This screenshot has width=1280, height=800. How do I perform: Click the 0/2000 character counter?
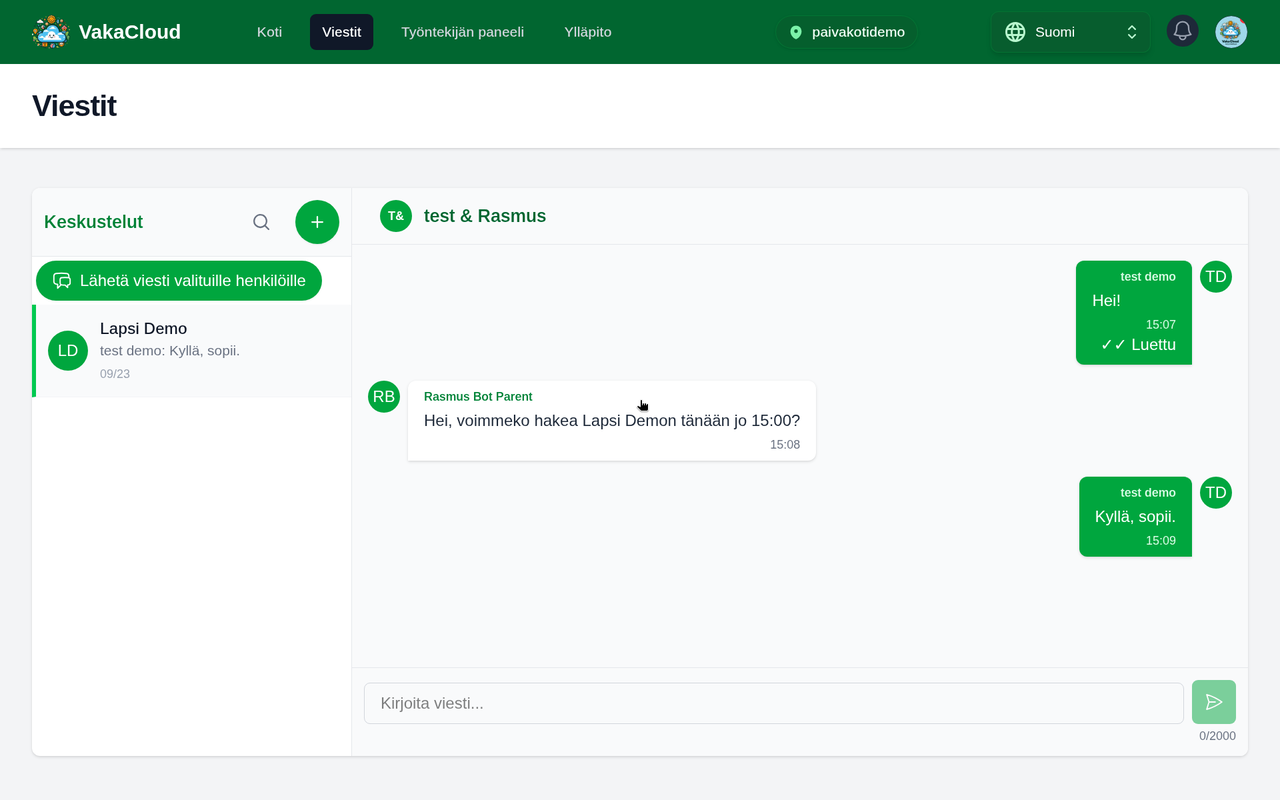click(x=1218, y=736)
